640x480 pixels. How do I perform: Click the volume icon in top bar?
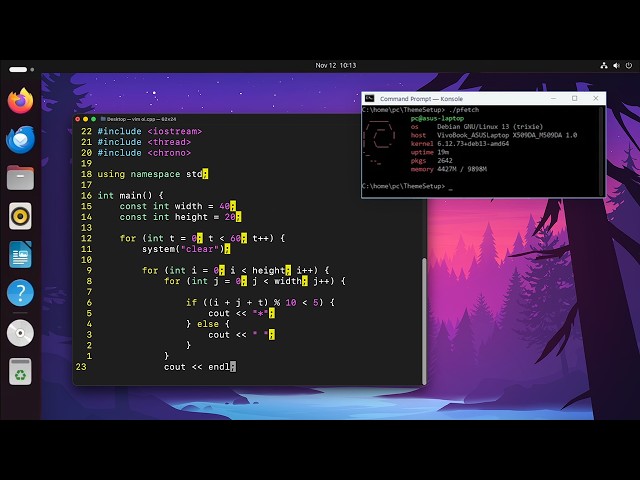pos(616,65)
